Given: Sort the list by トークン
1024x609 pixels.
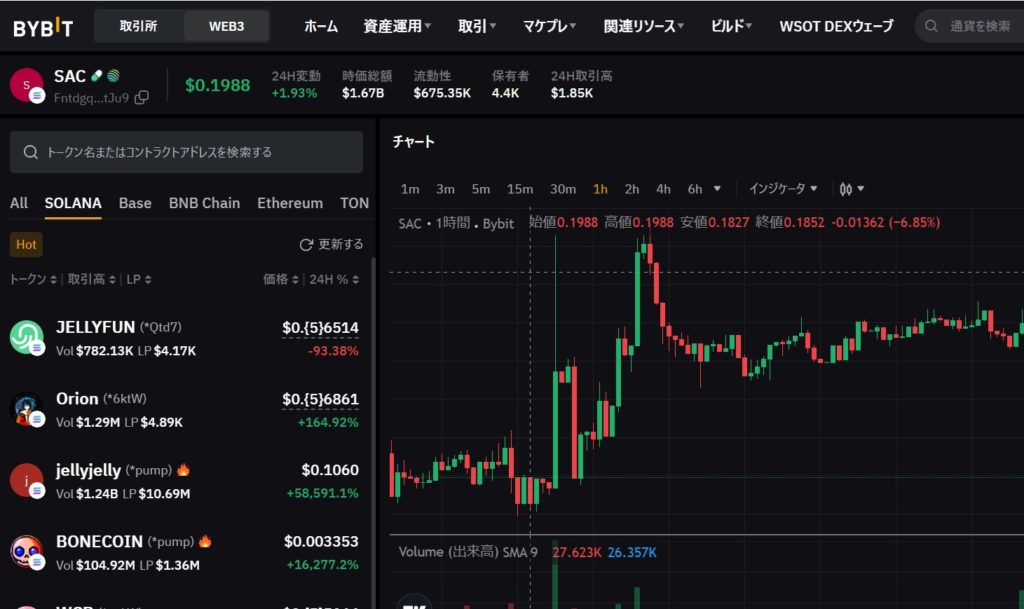Looking at the screenshot, I should pos(33,279).
